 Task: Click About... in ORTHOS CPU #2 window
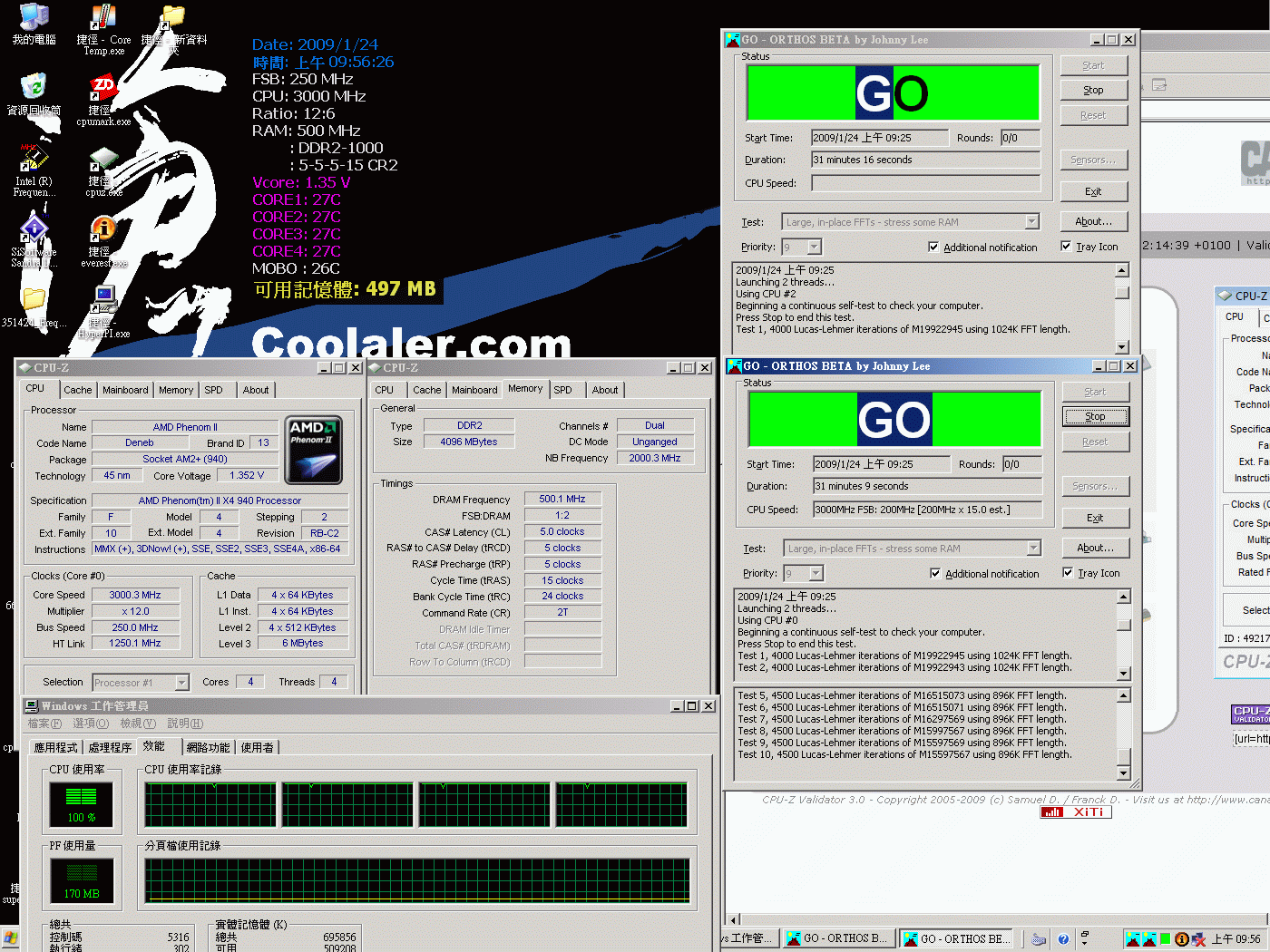[x=1094, y=221]
